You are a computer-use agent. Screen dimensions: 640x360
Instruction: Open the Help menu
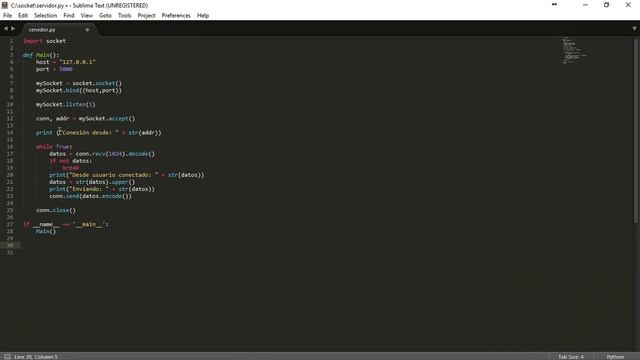pyautogui.click(x=203, y=16)
